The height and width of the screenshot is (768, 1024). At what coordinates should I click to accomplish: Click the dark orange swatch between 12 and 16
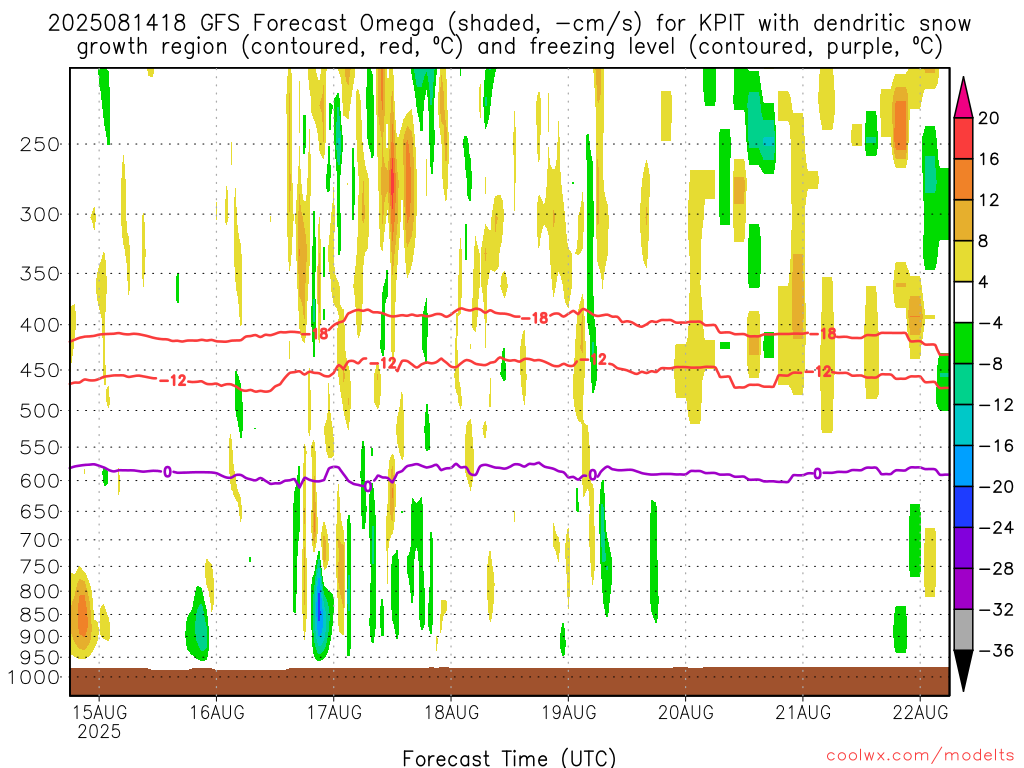[x=963, y=180]
